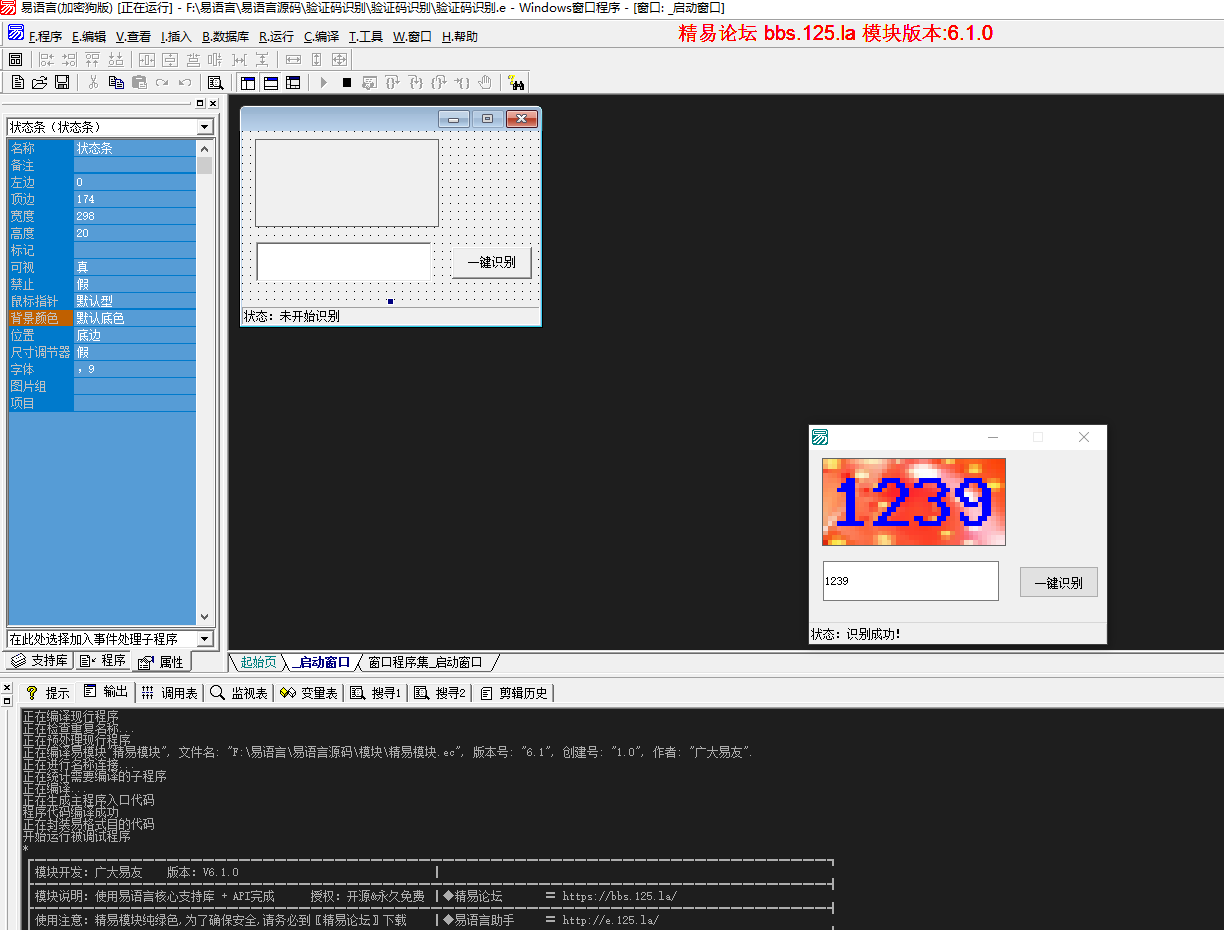Click the hand breakpoint toolbar icon
The height and width of the screenshot is (930, 1224).
485,82
